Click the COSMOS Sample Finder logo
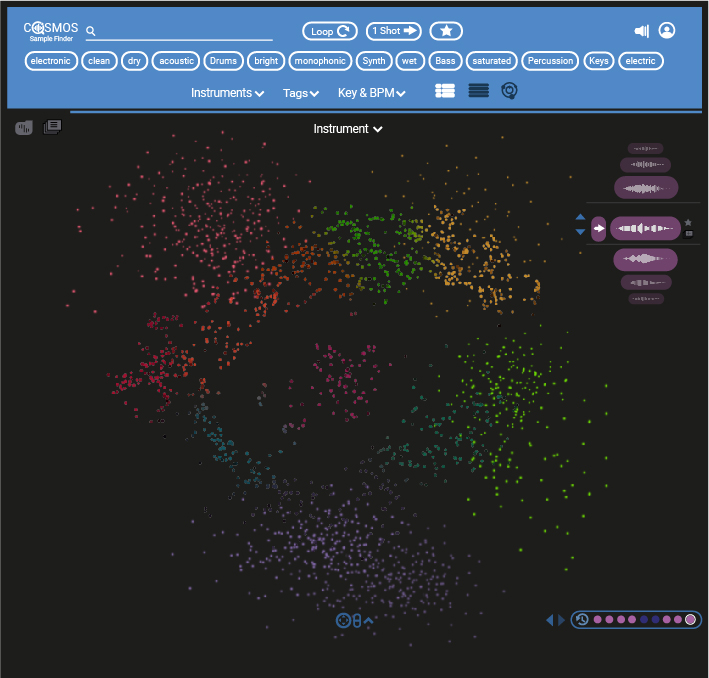Screen dimensions: 709x678 (x=51, y=31)
